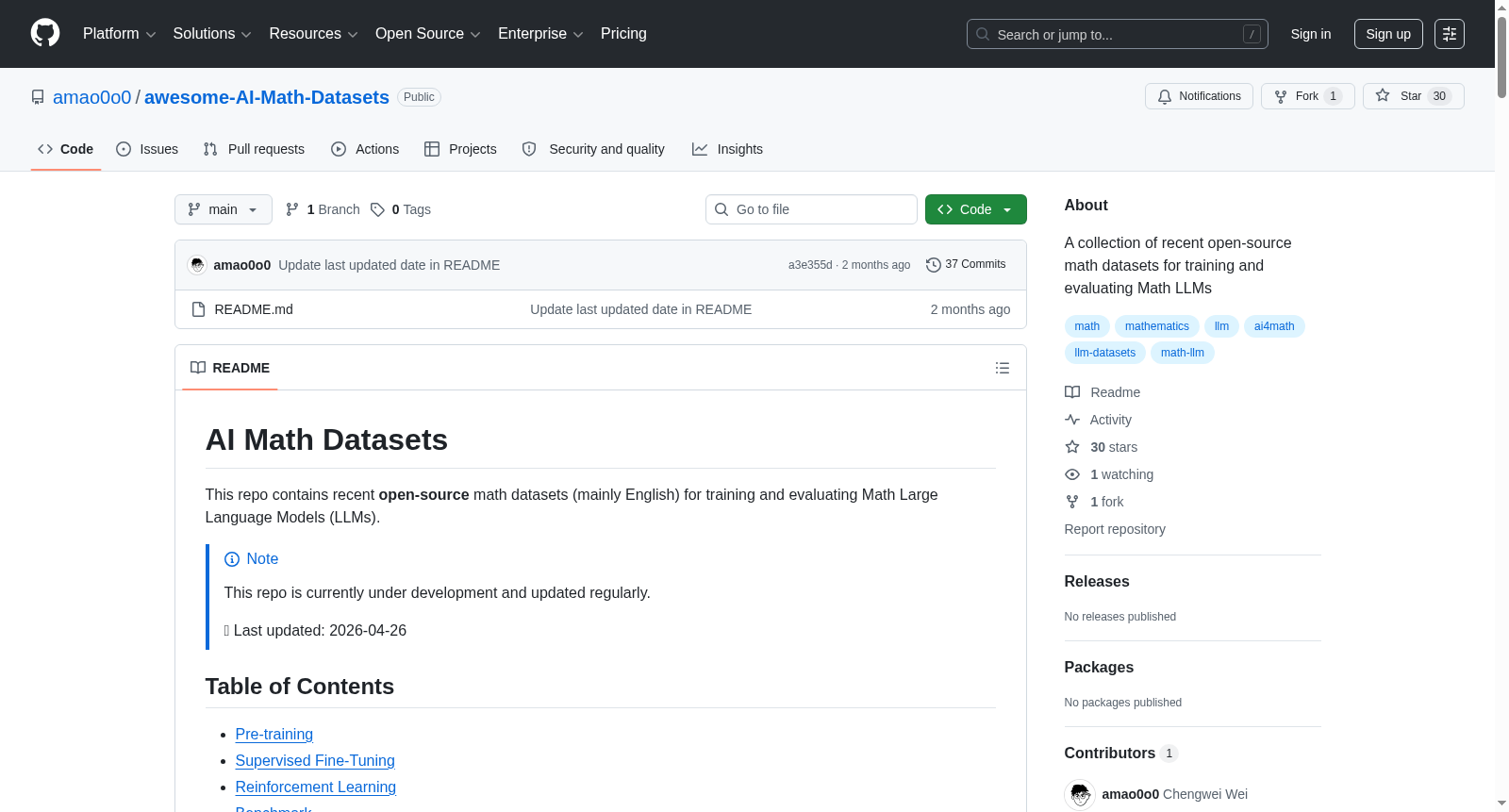The height and width of the screenshot is (812, 1509).
Task: Open the green Code dropdown button
Action: (x=976, y=209)
